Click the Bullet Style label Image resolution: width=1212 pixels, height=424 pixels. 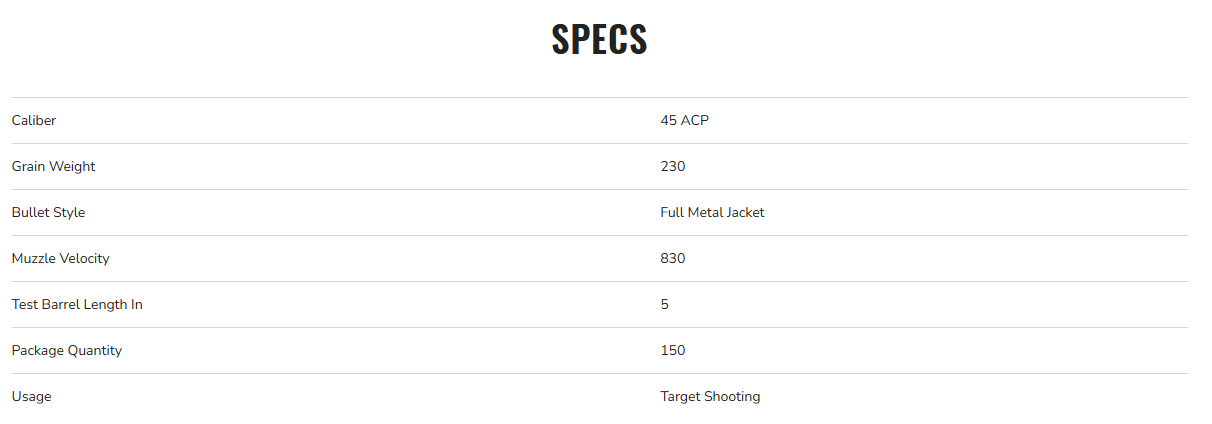(x=48, y=213)
